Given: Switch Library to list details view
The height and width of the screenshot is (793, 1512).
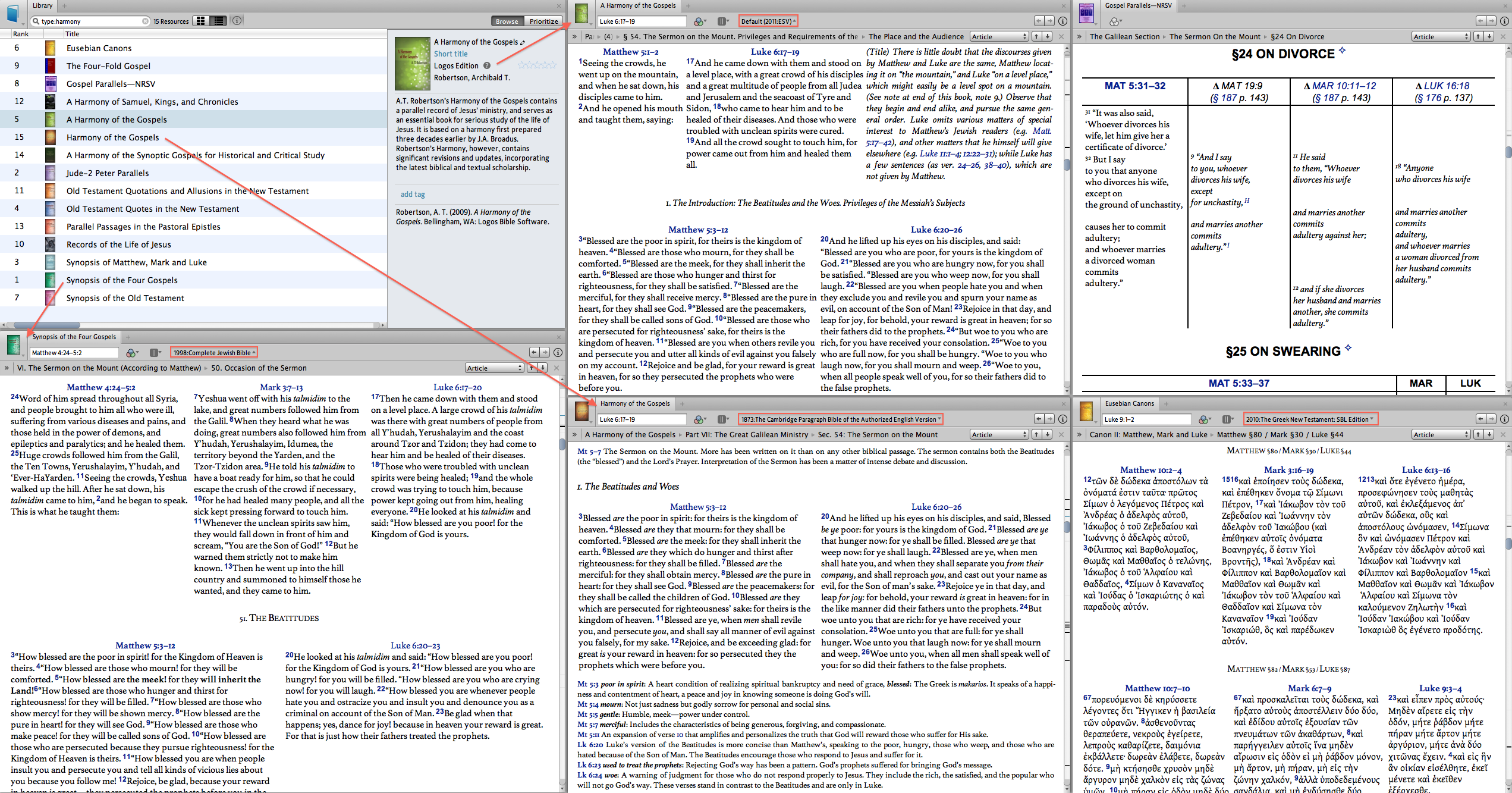Looking at the screenshot, I should (x=219, y=21).
